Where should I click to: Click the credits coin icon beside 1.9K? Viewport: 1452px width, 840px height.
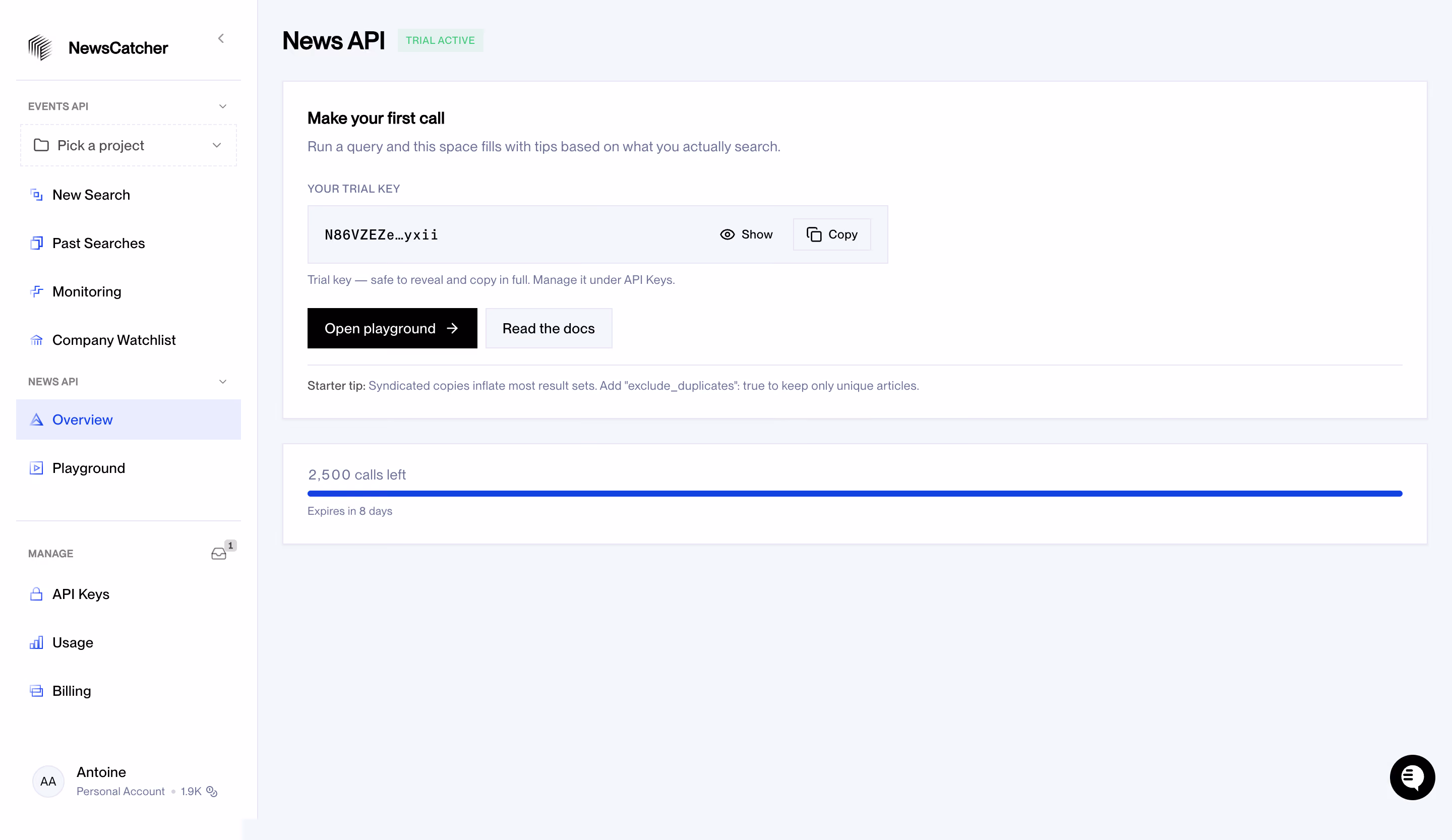click(x=212, y=792)
